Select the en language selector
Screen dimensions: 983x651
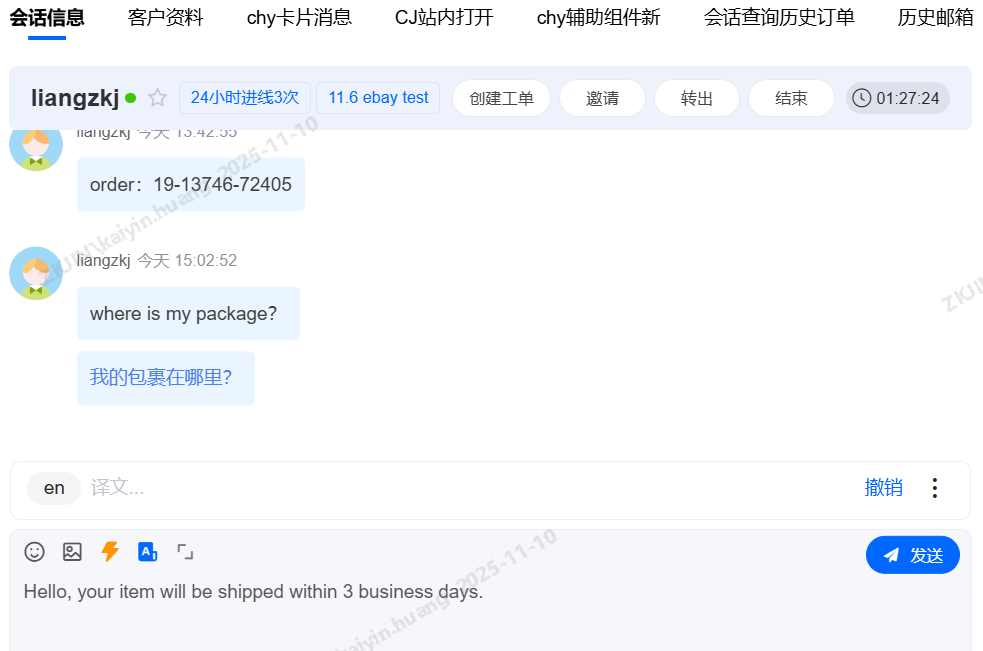(54, 489)
